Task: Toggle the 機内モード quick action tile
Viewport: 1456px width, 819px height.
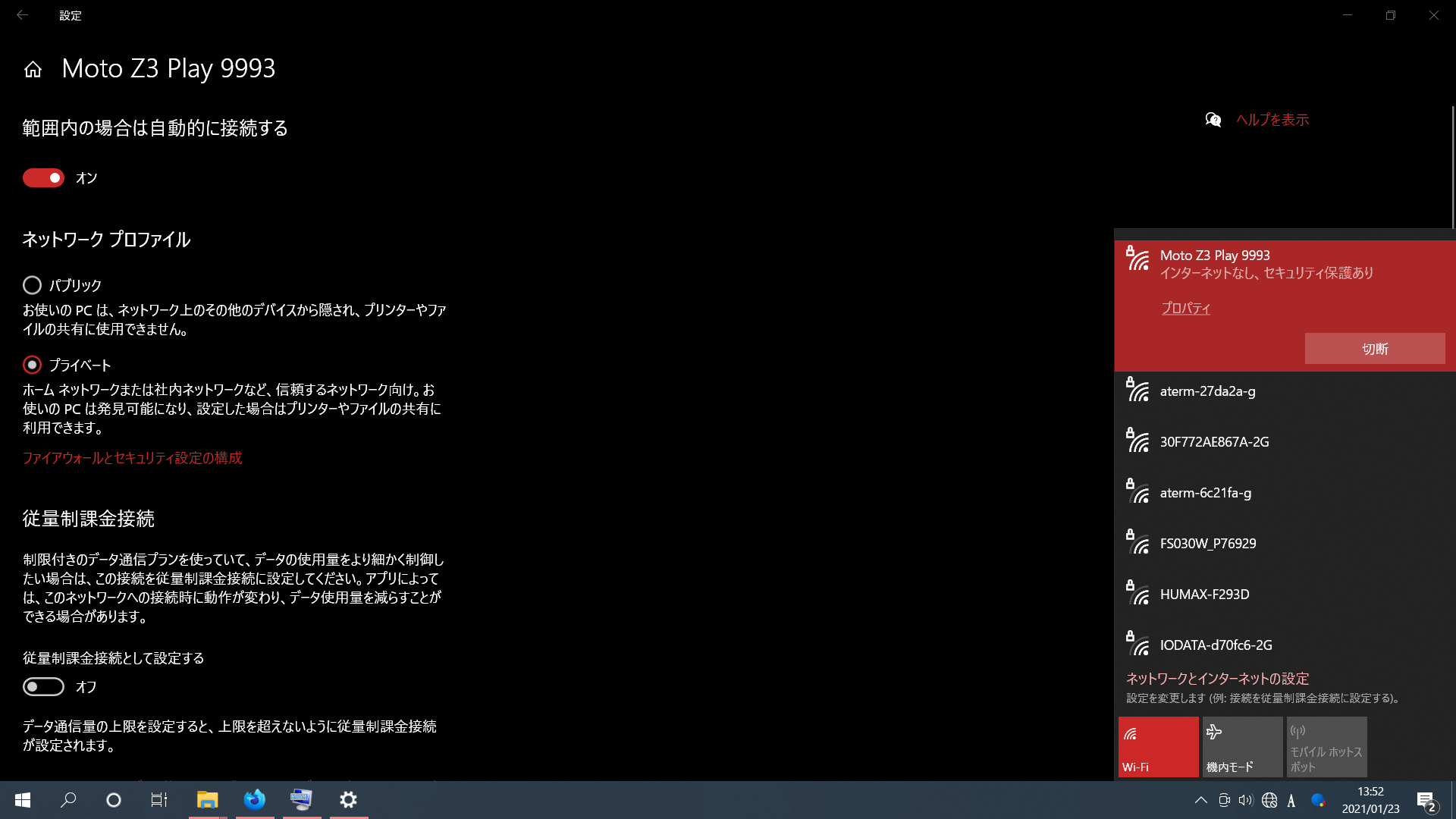Action: pyautogui.click(x=1243, y=747)
